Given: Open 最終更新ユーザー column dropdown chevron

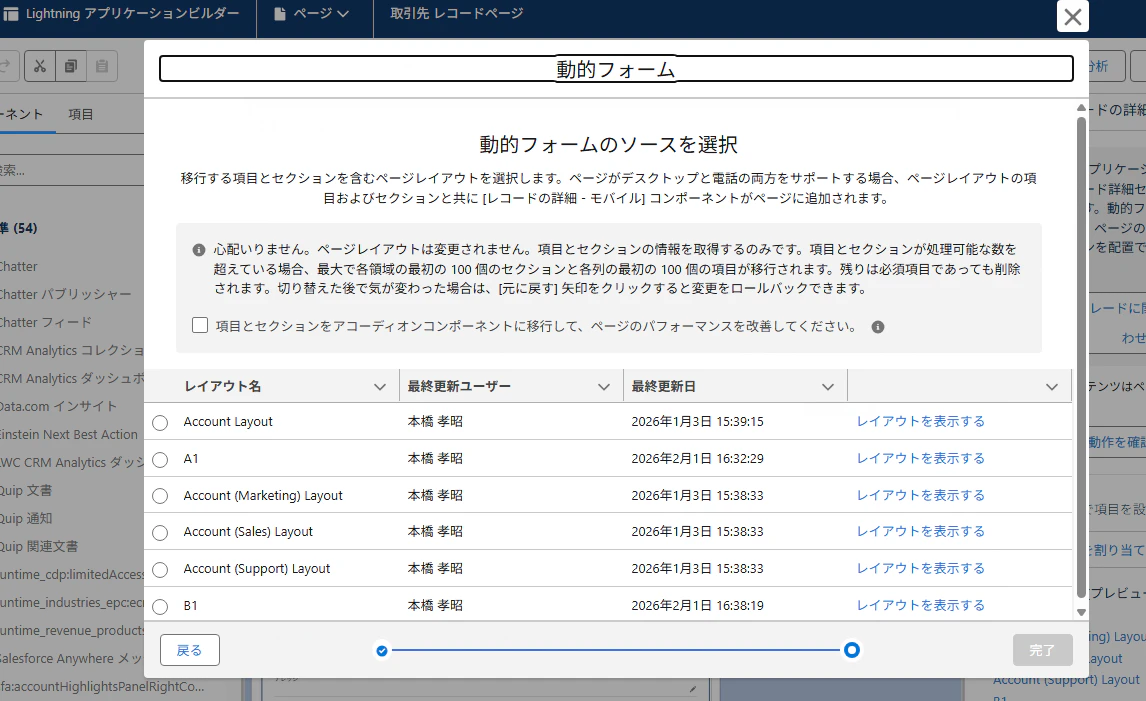Looking at the screenshot, I should point(604,387).
